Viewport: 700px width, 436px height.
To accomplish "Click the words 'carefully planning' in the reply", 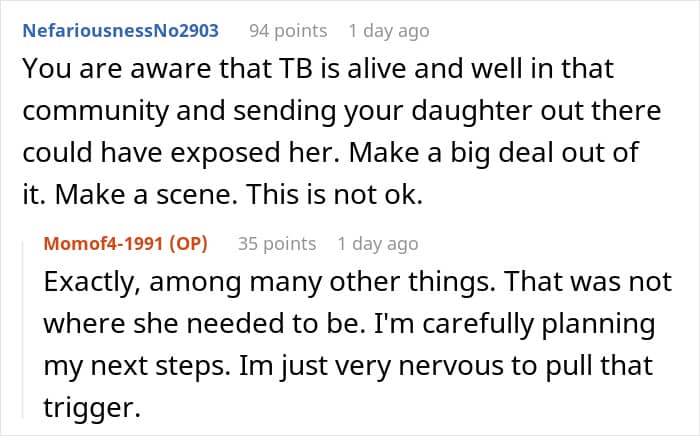I will click(x=539, y=324).
